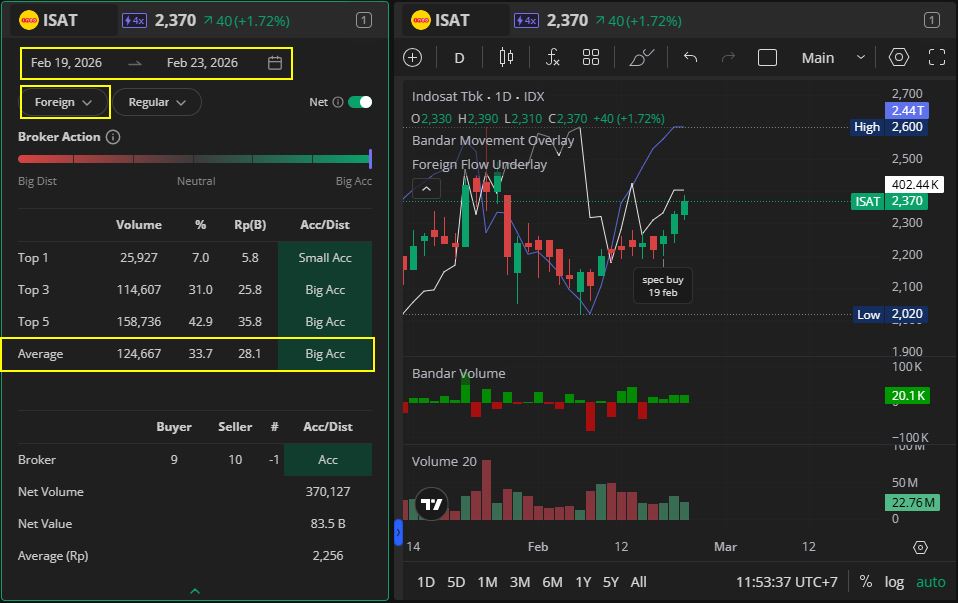Click the Bandar Volume indicator label
Screen dimensions: 958x603
tap(458, 373)
